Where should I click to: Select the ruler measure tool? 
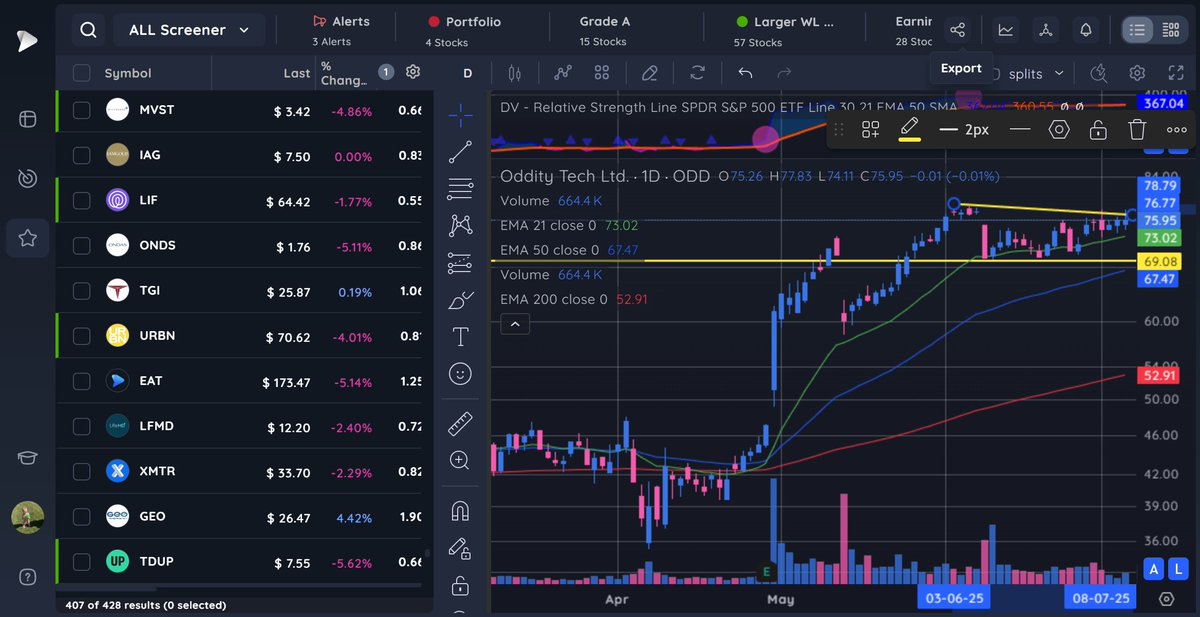[x=460, y=423]
